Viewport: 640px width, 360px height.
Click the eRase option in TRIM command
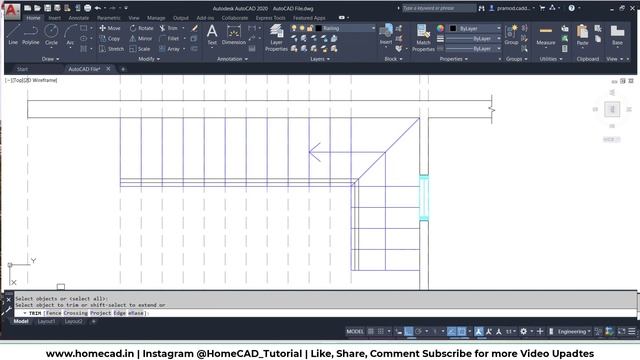click(x=136, y=313)
